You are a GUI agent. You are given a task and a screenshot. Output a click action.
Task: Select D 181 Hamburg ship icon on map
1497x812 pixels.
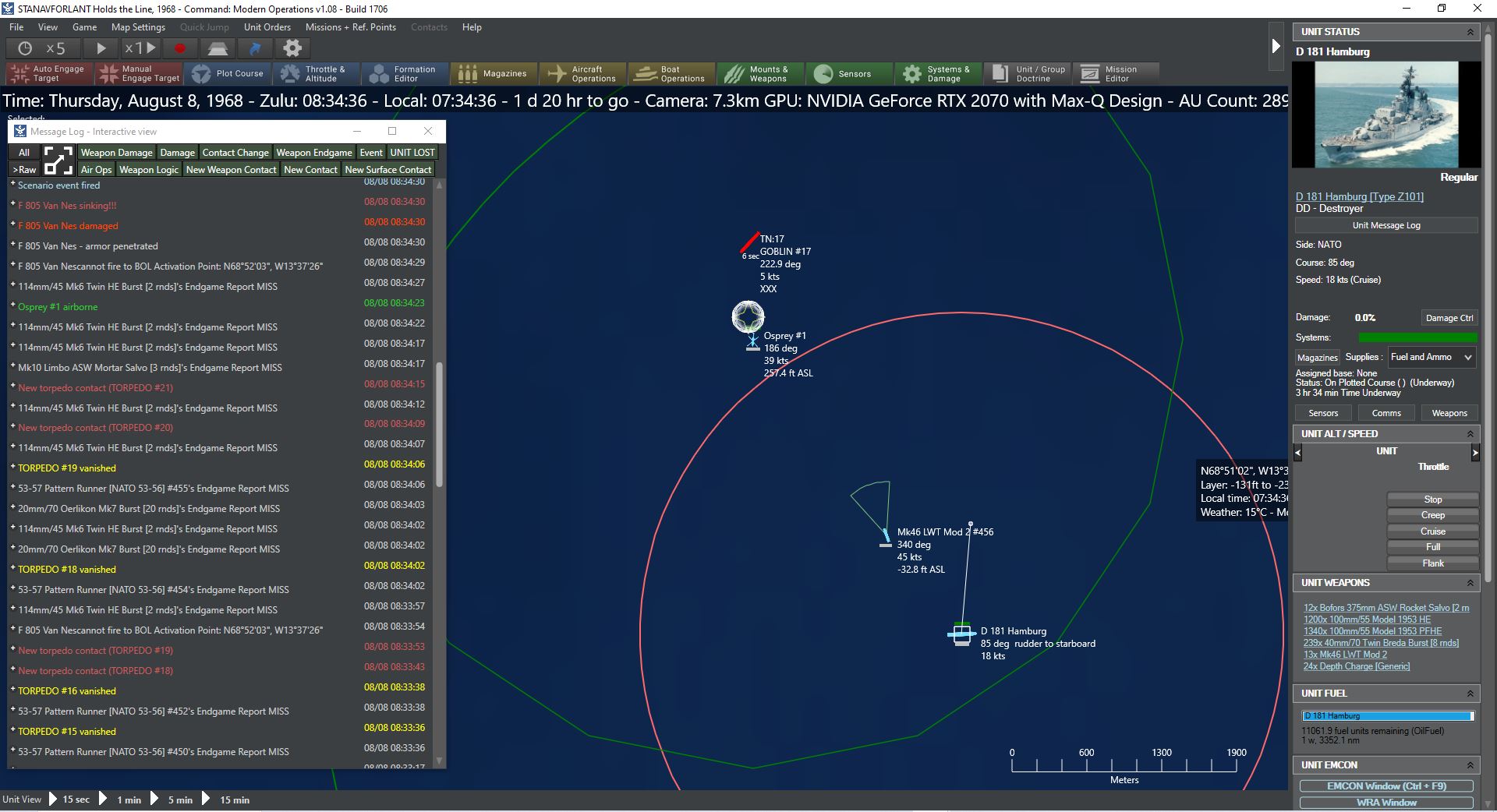[x=962, y=634]
